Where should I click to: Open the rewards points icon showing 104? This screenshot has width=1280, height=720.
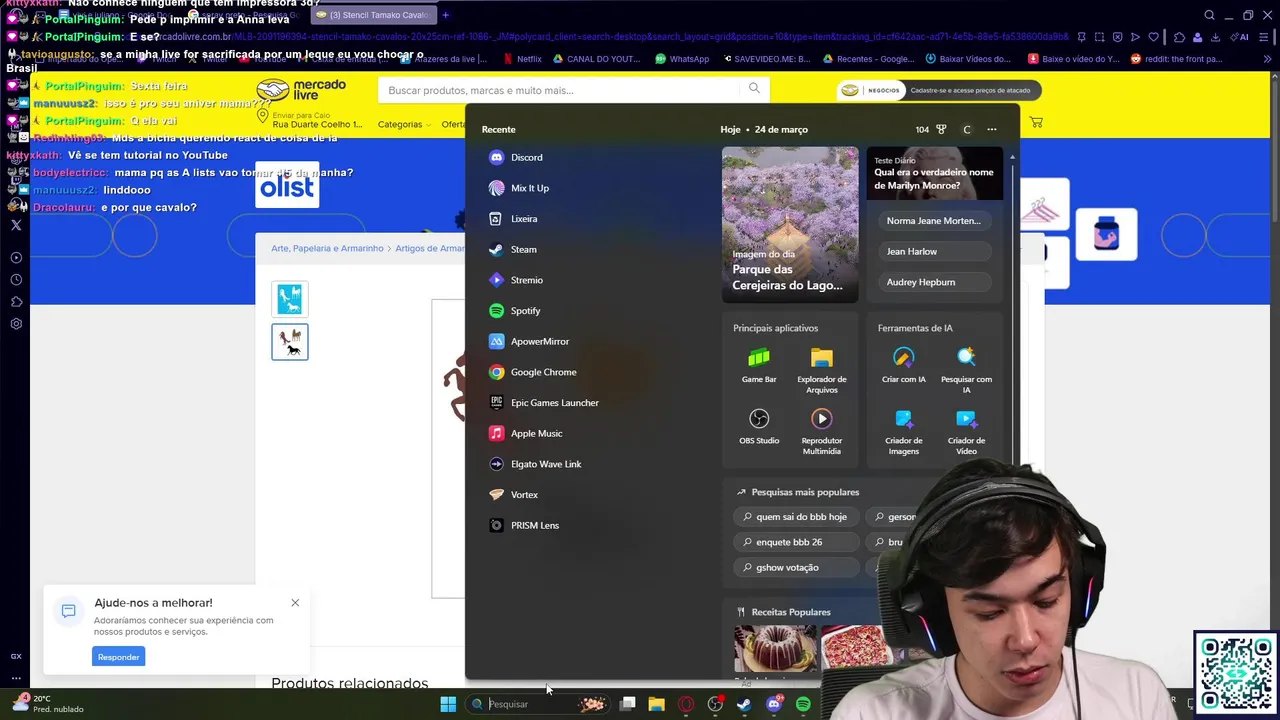[930, 129]
